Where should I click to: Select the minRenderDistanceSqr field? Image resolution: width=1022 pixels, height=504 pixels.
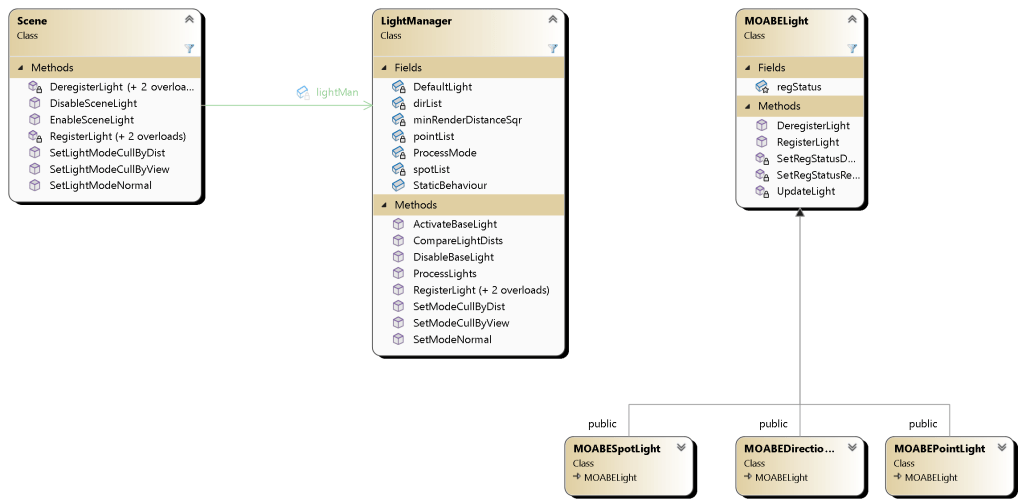click(467, 120)
